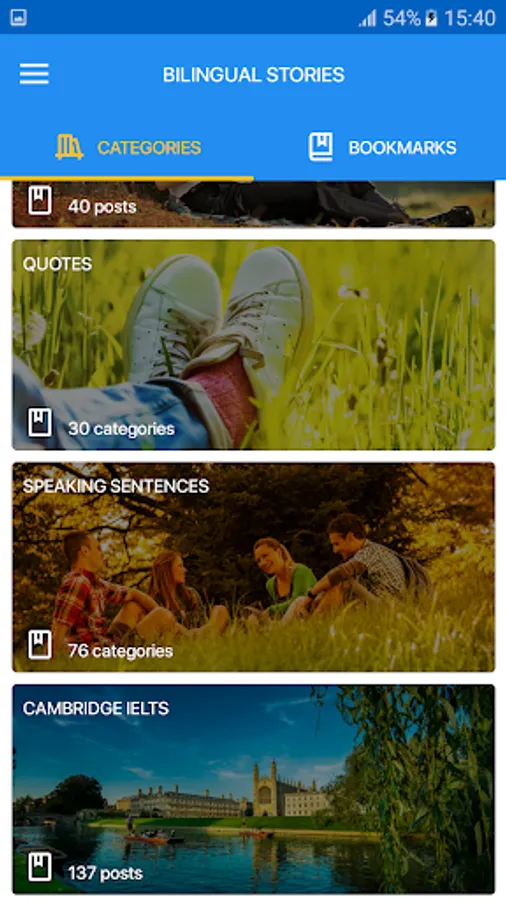506x900 pixels.
Task: Open the CAMBRIDGE IELTS category card
Action: (x=253, y=789)
